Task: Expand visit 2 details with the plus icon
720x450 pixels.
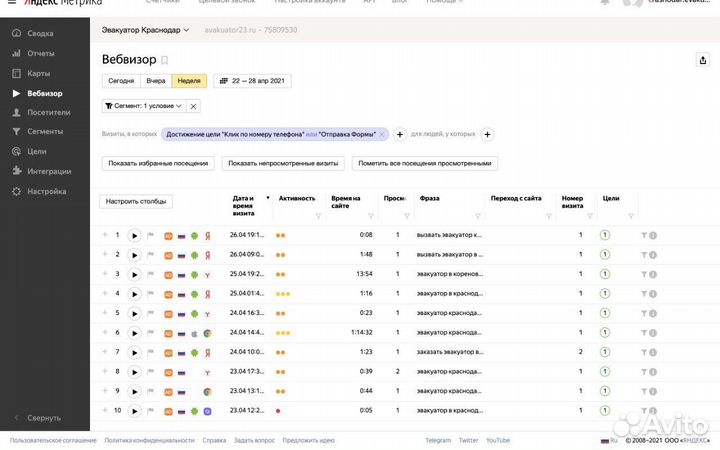Action: [x=104, y=255]
